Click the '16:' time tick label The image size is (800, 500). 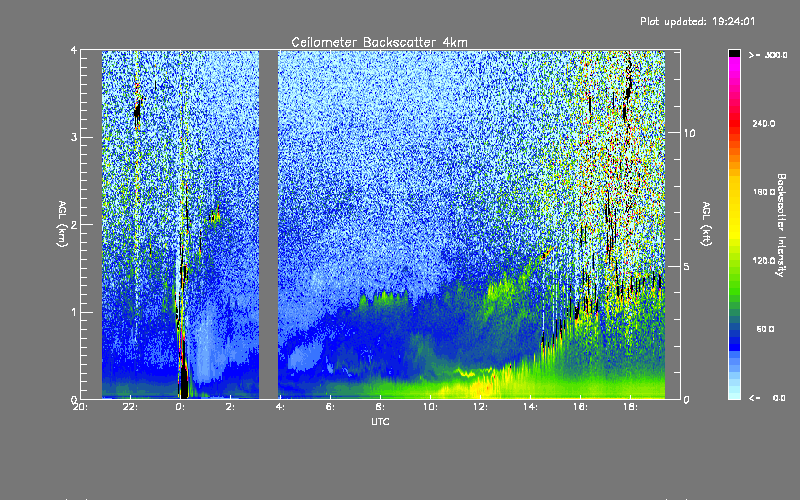tap(580, 407)
